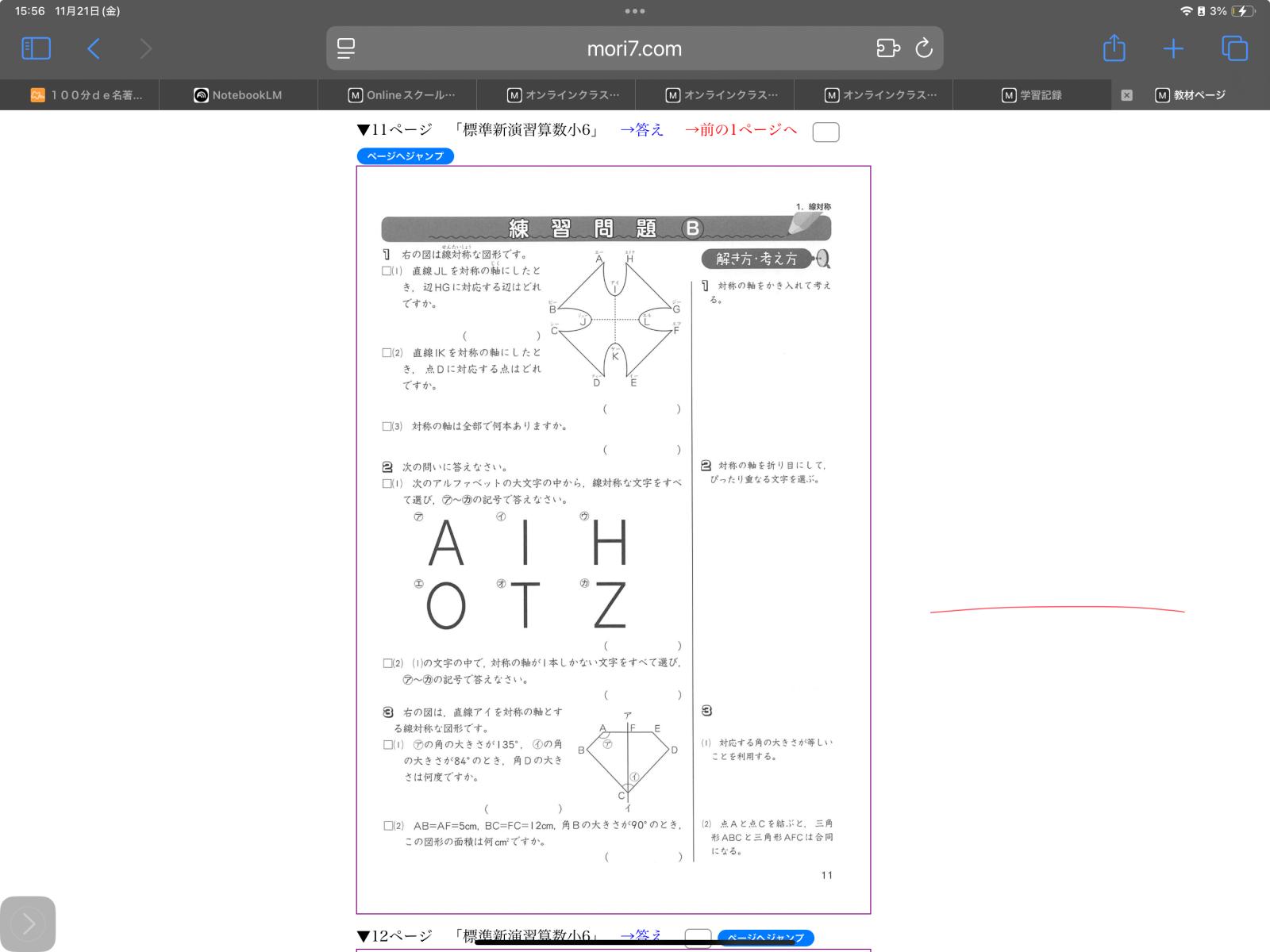
Task: Go back using the back arrow
Action: [94, 49]
